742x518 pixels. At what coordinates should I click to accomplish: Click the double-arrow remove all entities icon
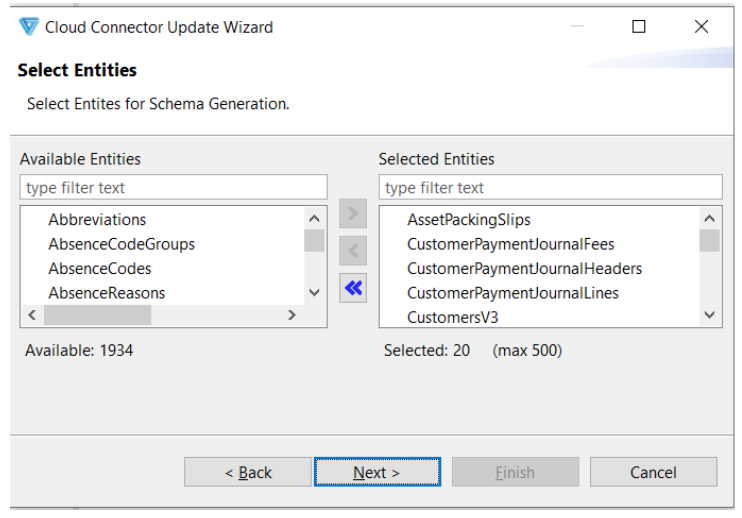tap(353, 288)
